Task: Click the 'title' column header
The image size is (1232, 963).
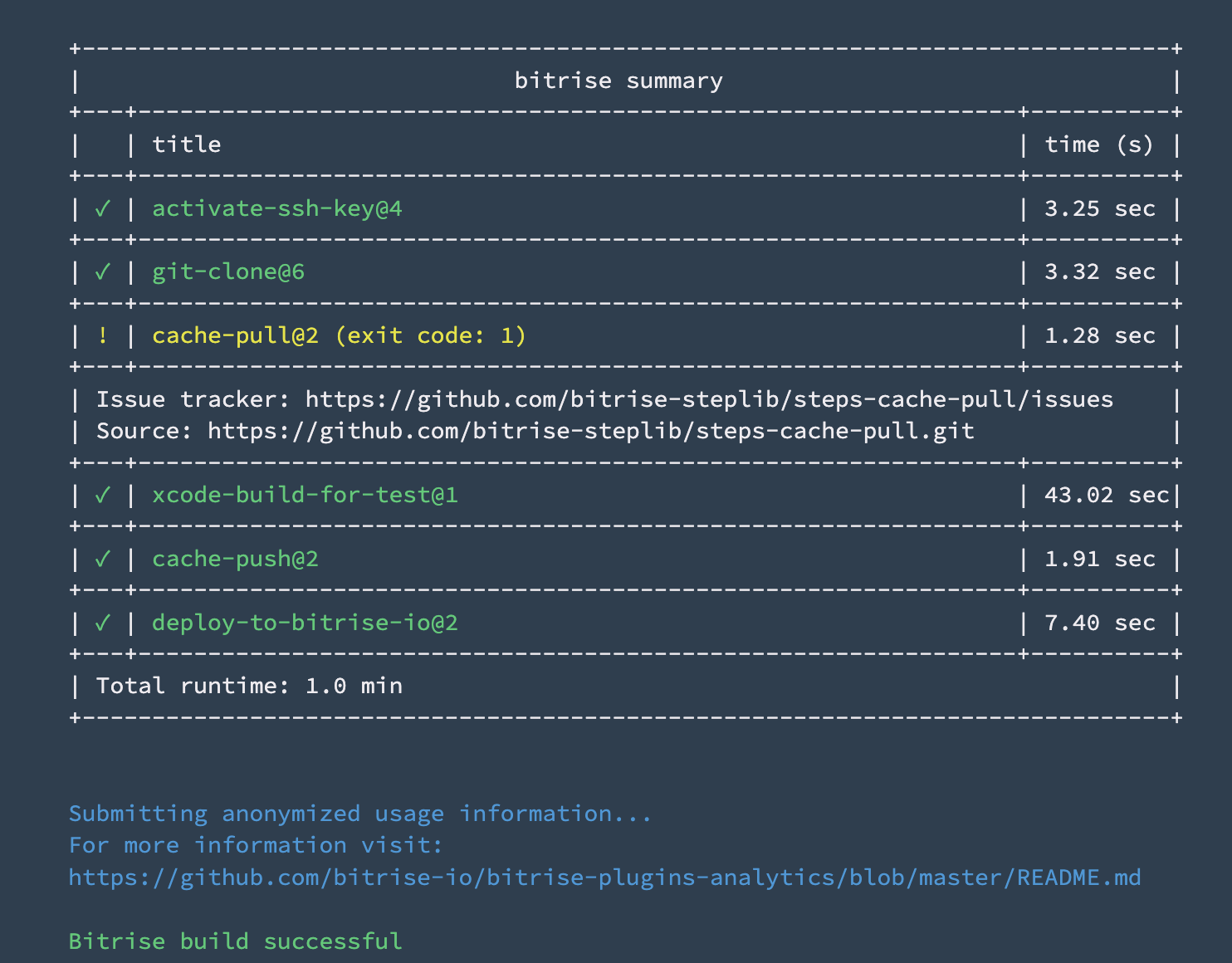Action: click(x=187, y=144)
